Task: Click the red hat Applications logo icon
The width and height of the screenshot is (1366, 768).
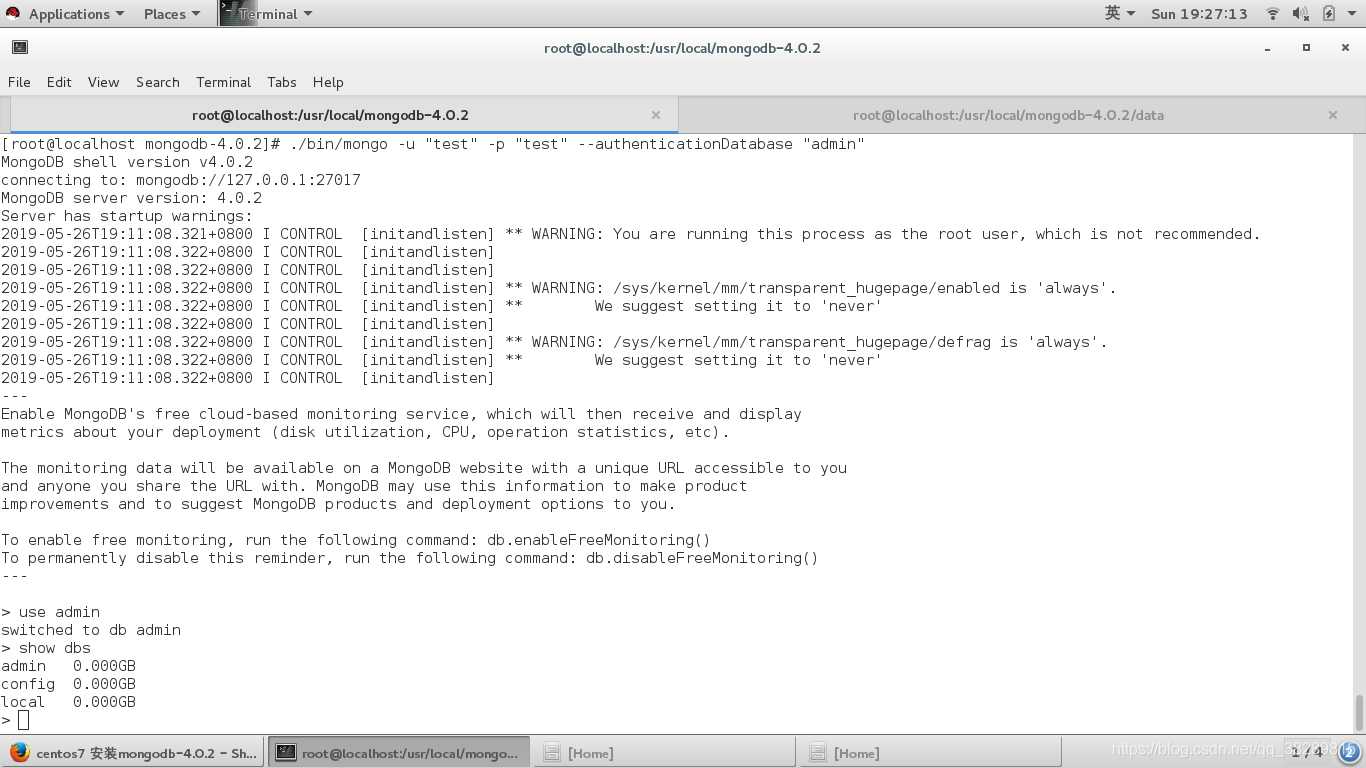Action: point(13,14)
